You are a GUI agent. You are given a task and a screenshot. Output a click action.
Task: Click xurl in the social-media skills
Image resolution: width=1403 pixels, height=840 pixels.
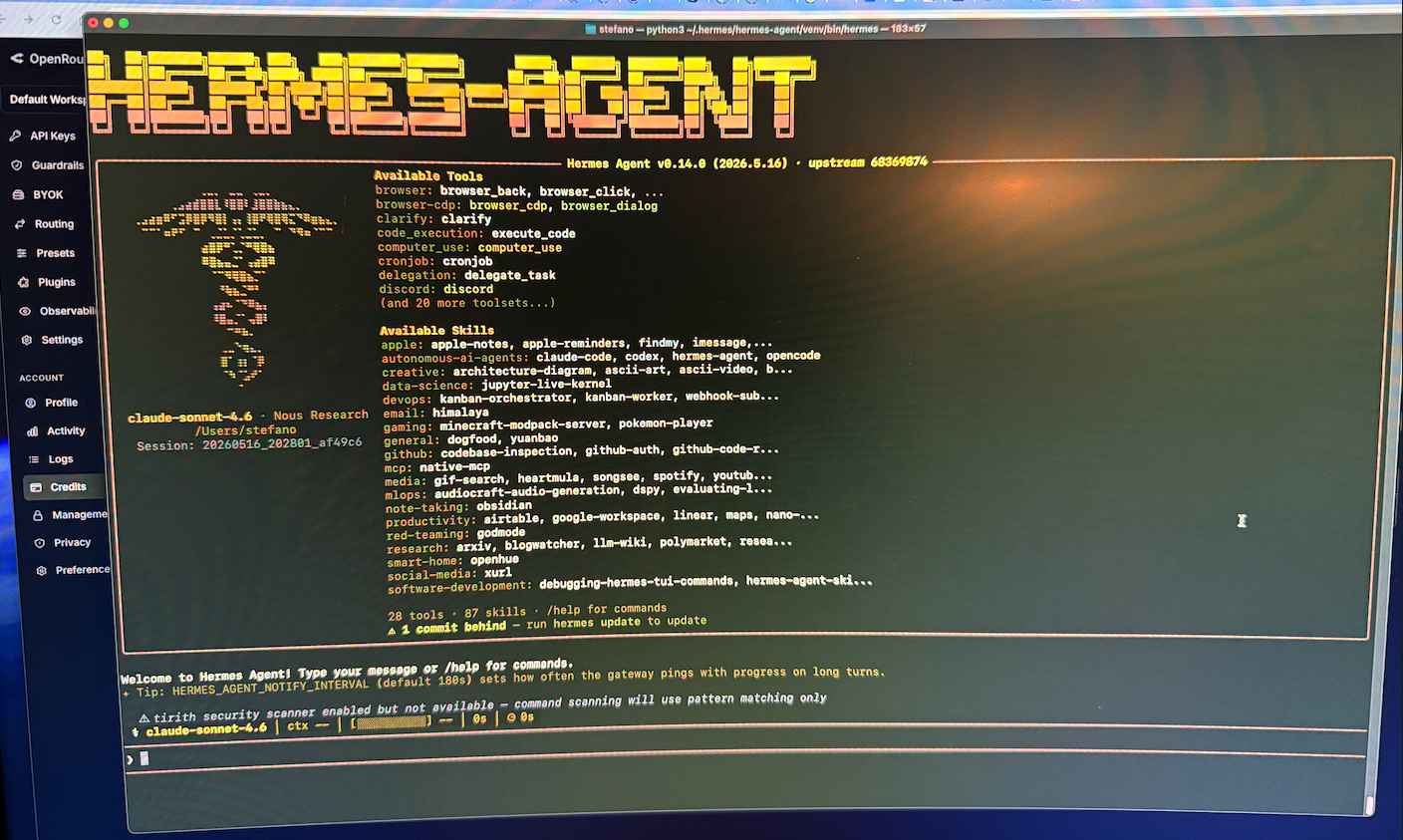pyautogui.click(x=498, y=574)
